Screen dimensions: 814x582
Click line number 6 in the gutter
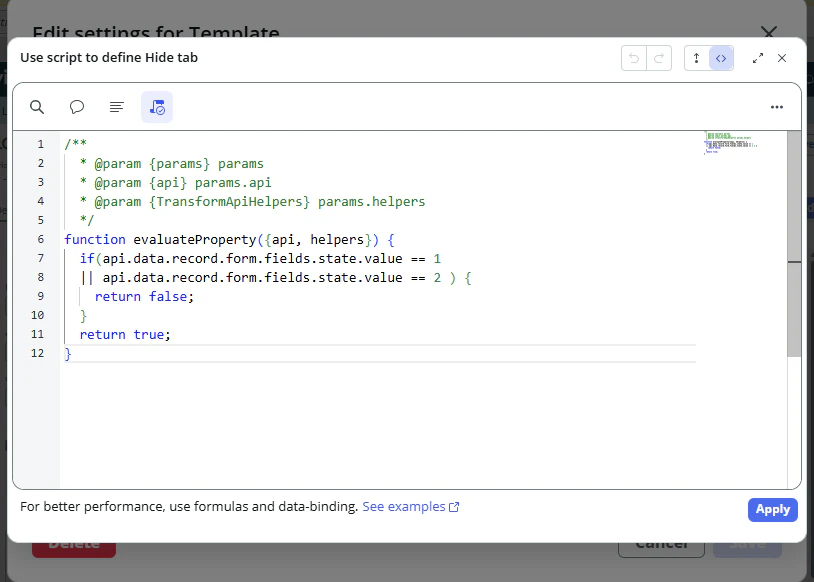click(40, 239)
